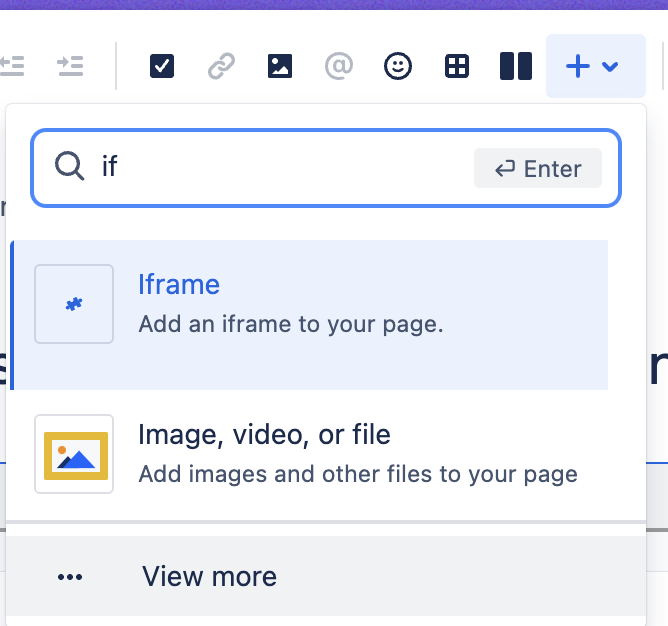This screenshot has height=626, width=668.
Task: Click the two-column layouts icon
Action: tap(515, 66)
